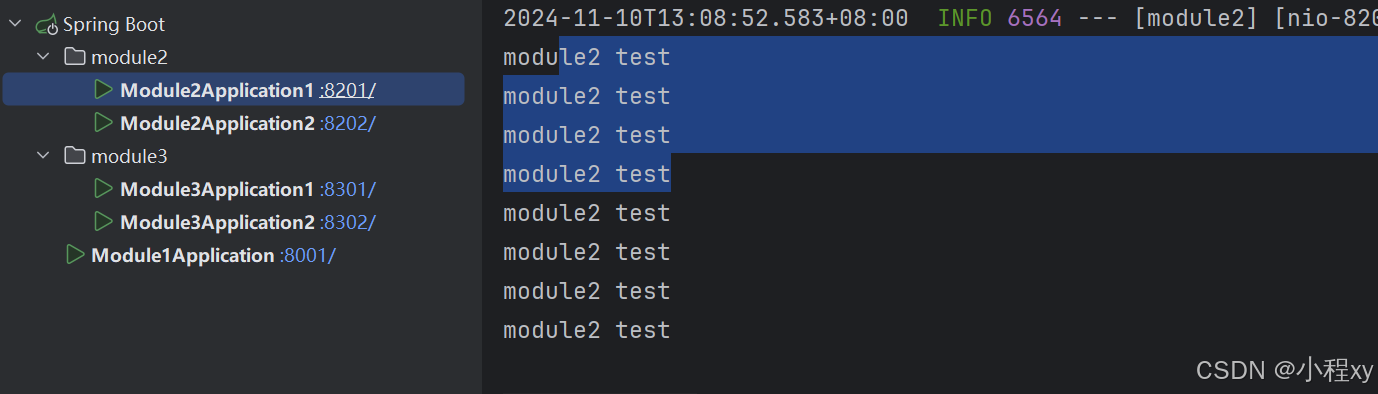Click run icon beside Module3Application1
Viewport: 1378px width, 394px height.
[x=103, y=189]
